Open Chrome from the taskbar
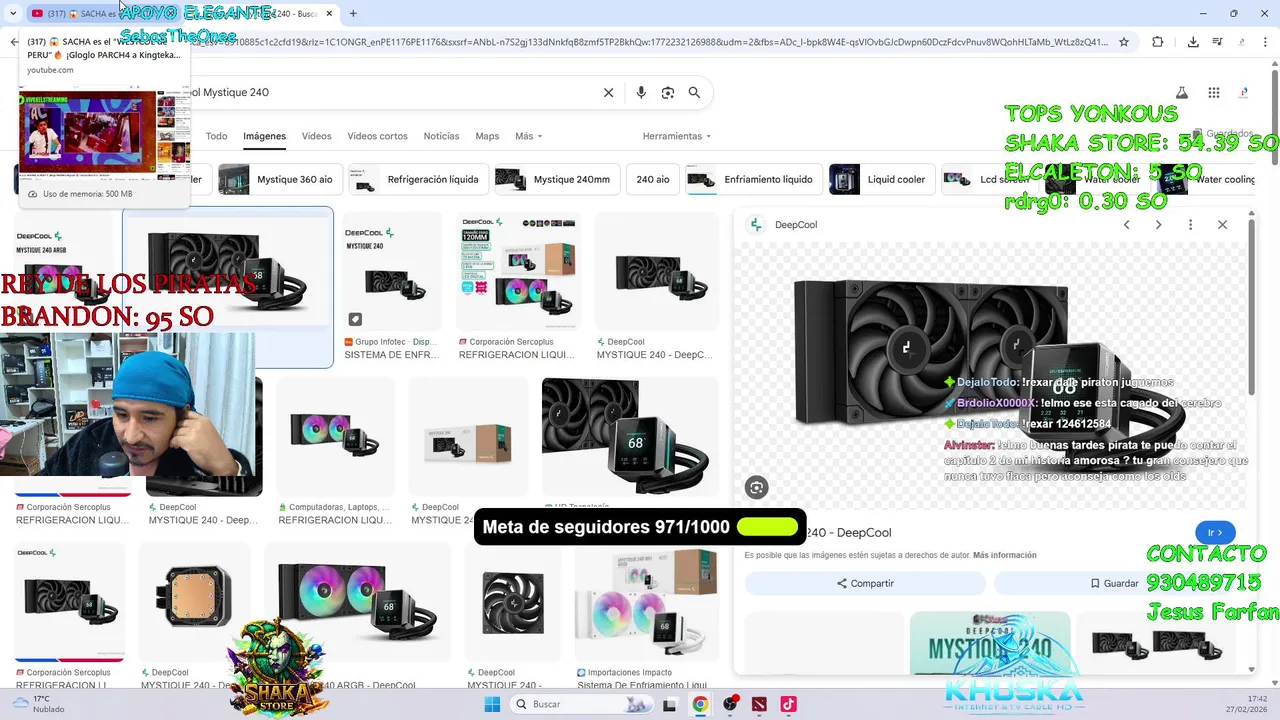This screenshot has height=720, width=1280. 700,704
